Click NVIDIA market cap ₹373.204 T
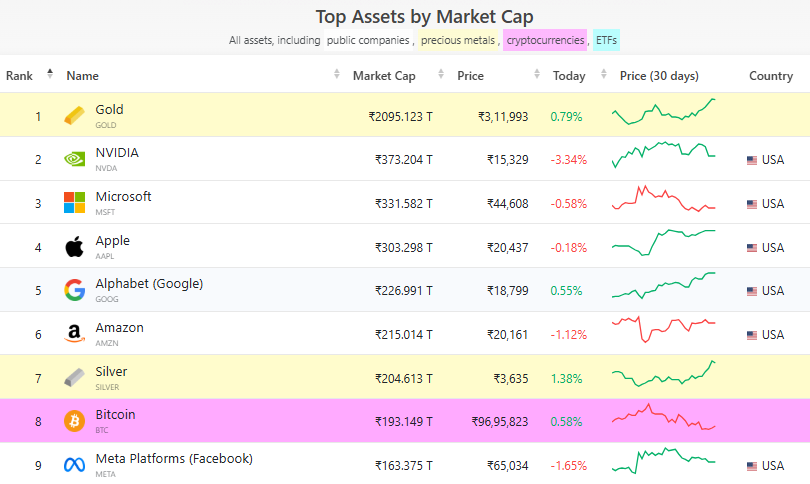This screenshot has width=810, height=484. pos(403,160)
